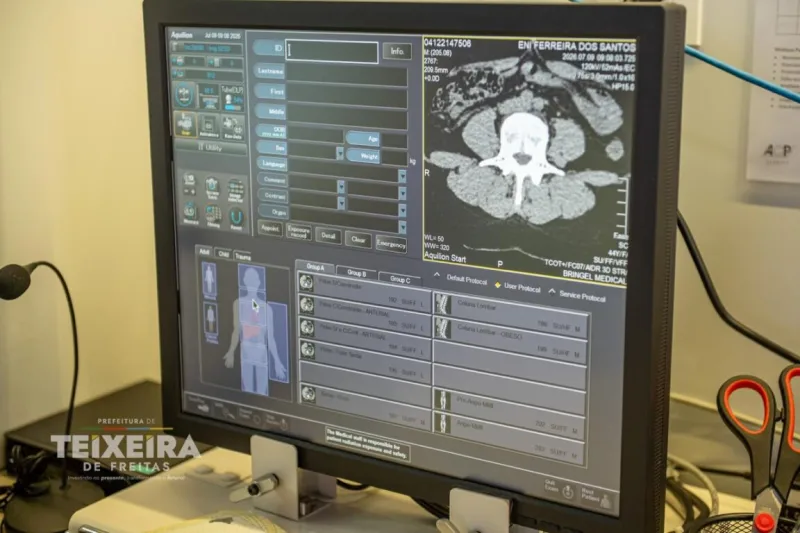Click the Clear button

358,239
